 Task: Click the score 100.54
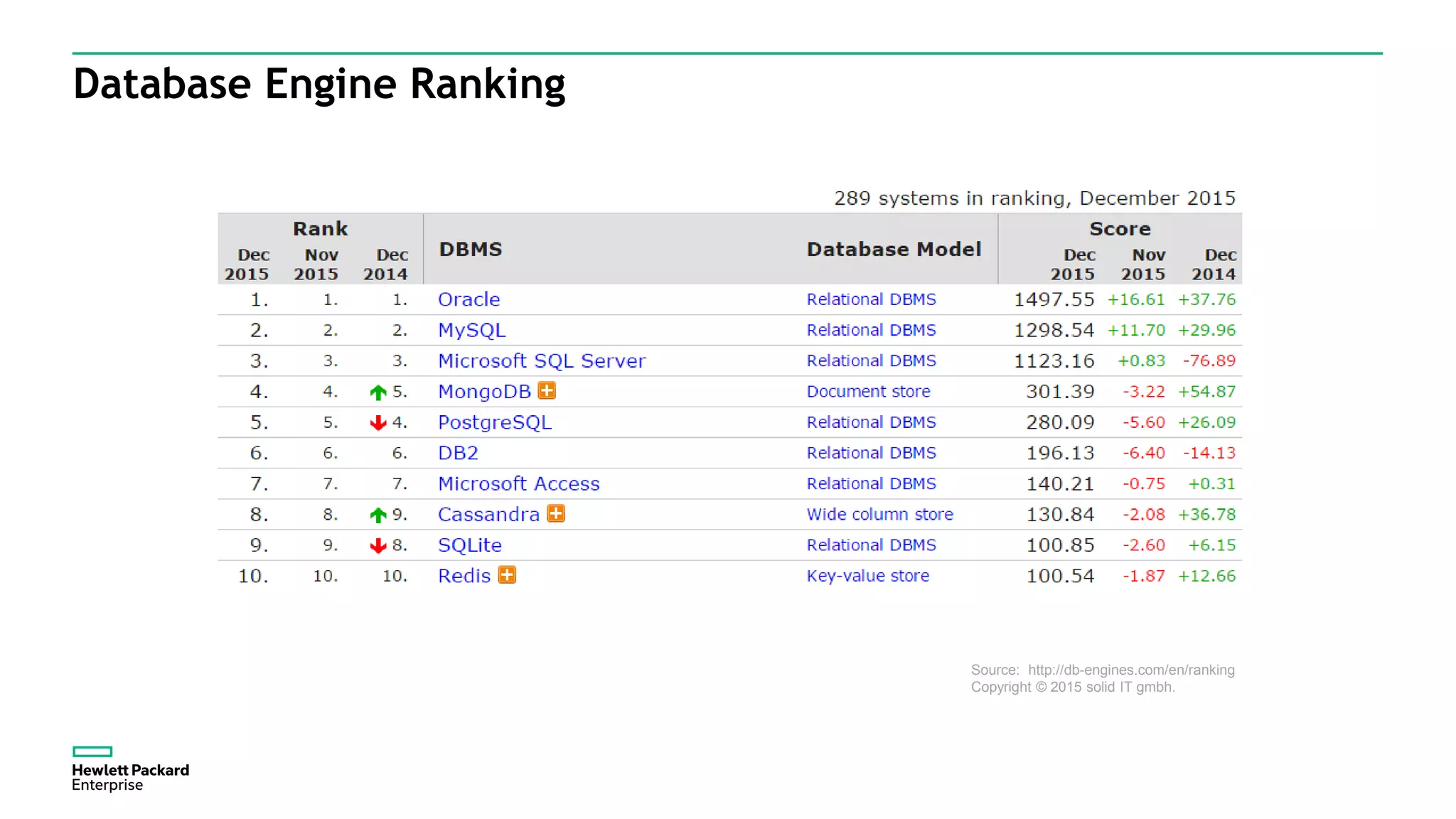click(x=1060, y=576)
